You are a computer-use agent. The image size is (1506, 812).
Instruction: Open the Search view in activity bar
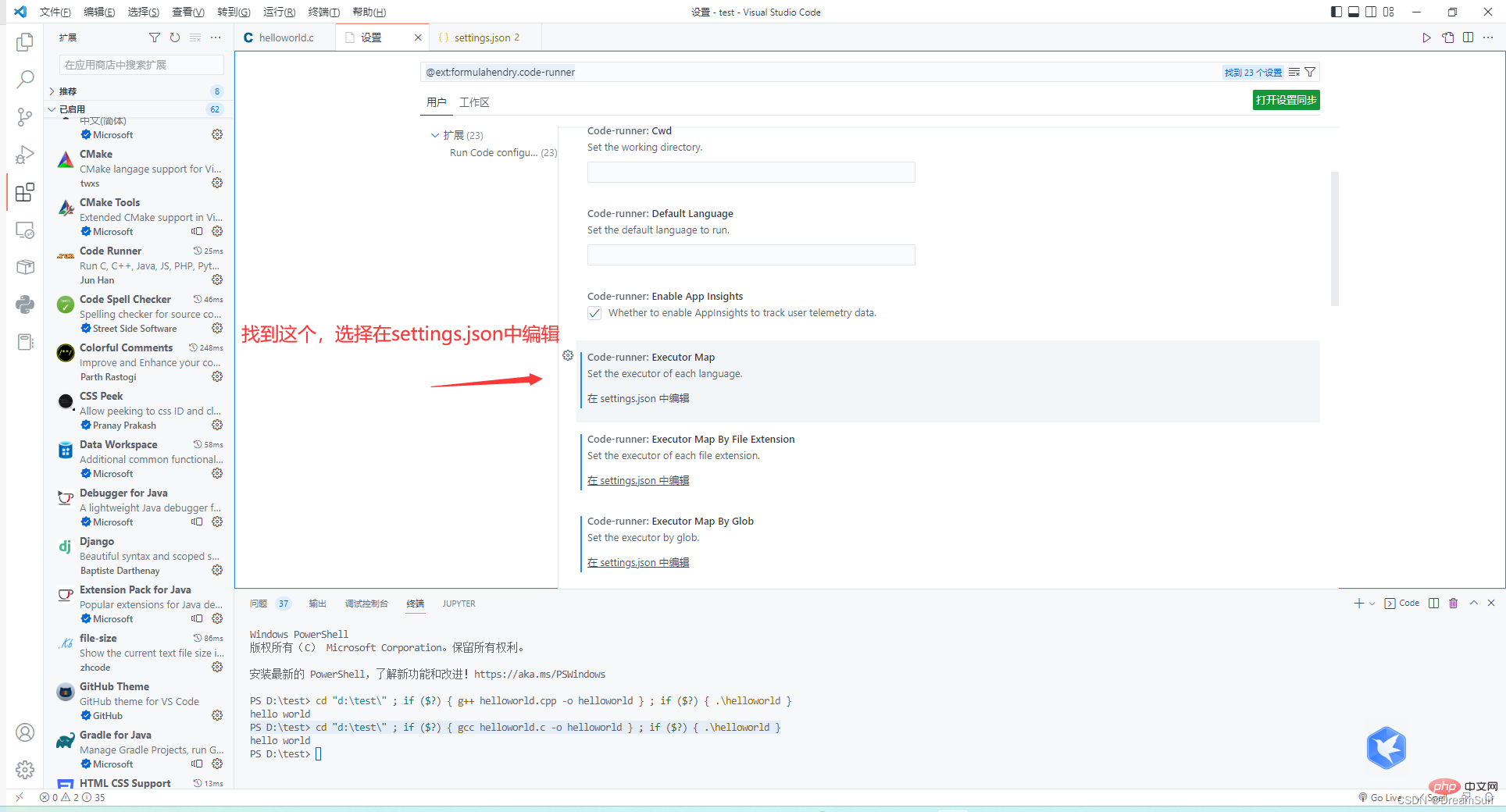(x=25, y=79)
